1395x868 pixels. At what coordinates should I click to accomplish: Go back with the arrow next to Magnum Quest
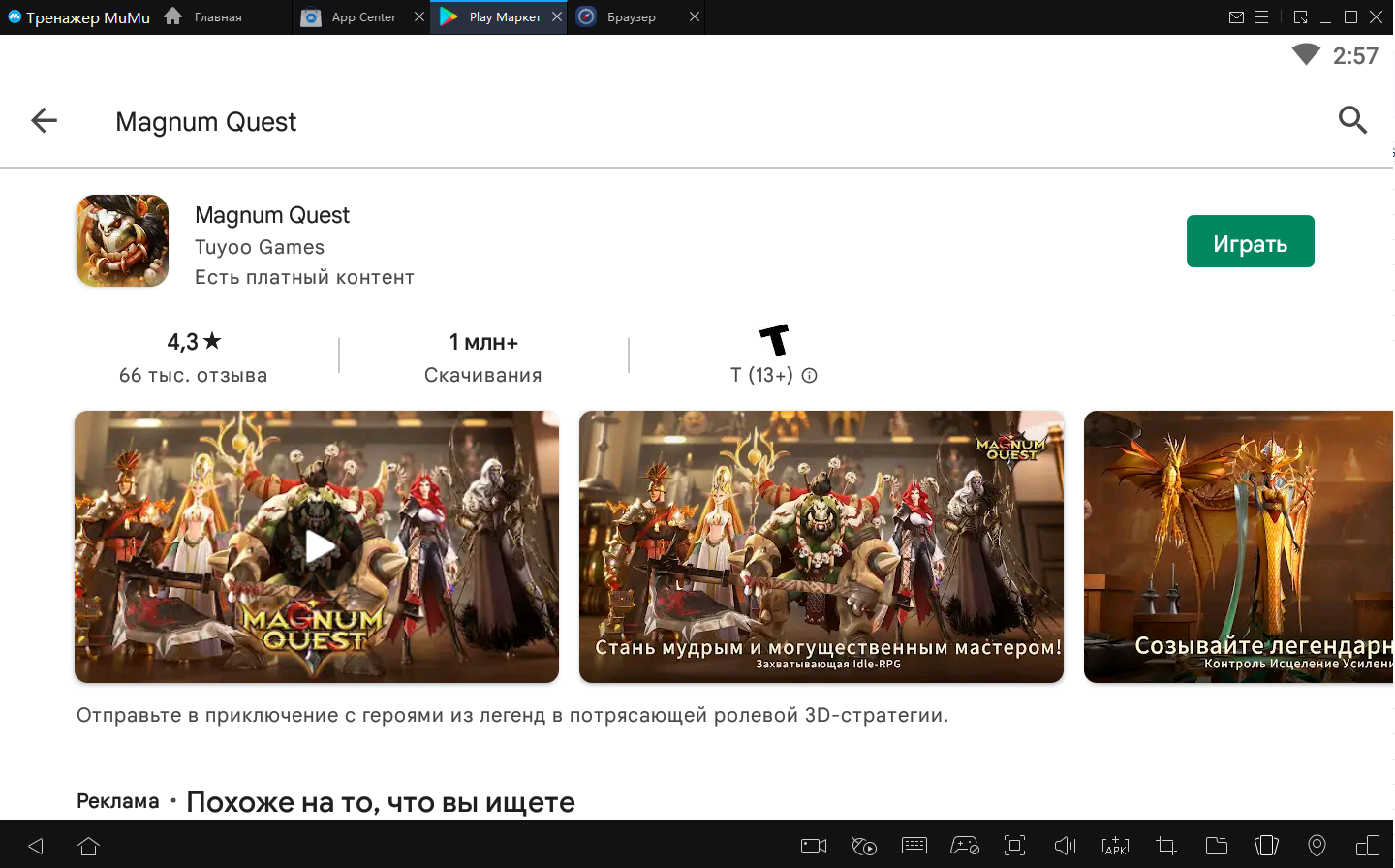coord(45,120)
